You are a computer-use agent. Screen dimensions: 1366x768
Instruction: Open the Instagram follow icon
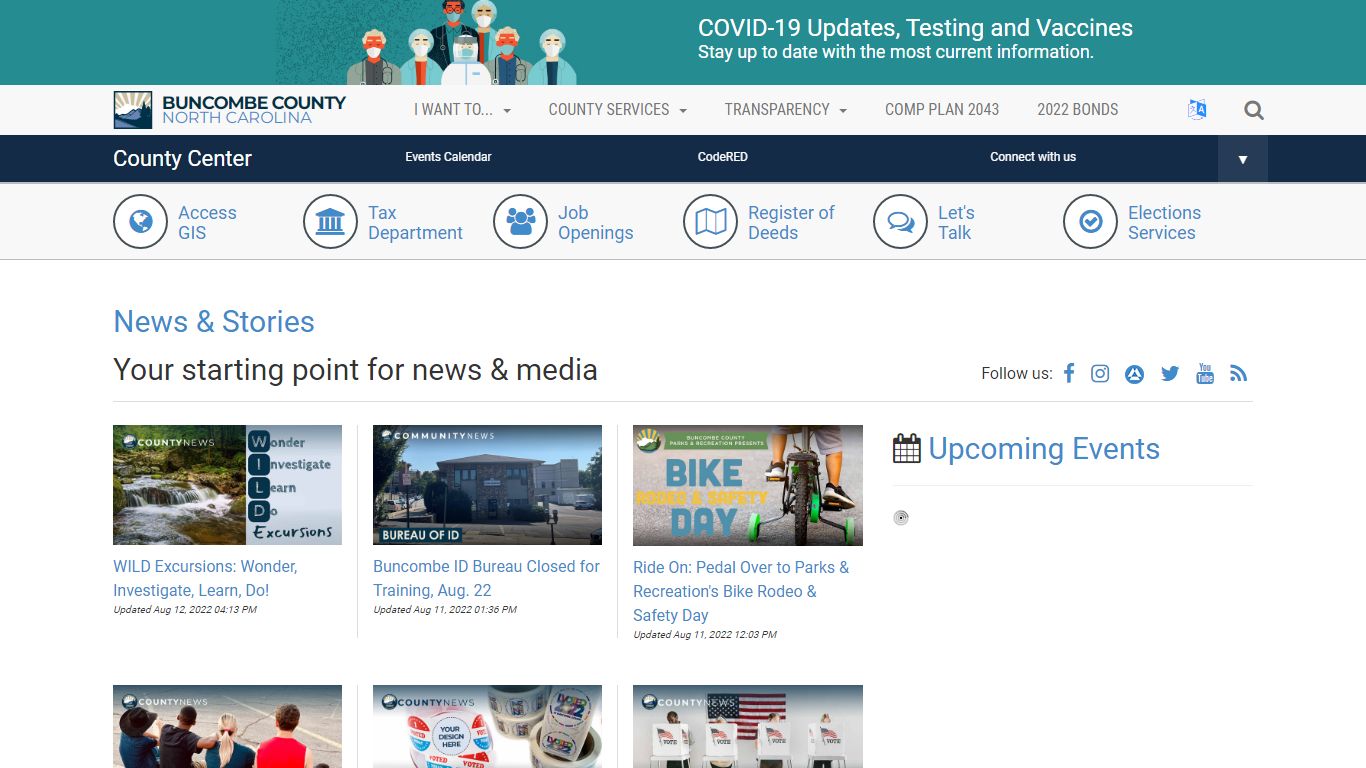pyautogui.click(x=1100, y=373)
